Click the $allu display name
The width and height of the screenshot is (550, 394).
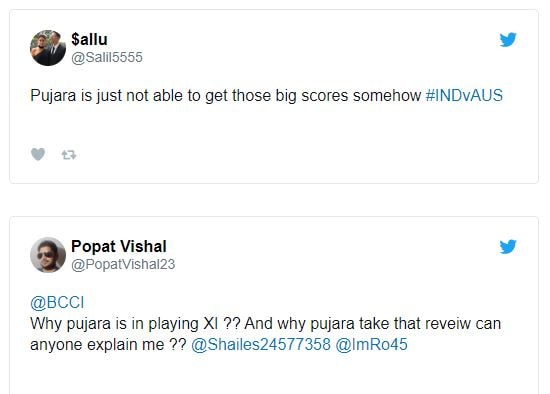point(89,39)
